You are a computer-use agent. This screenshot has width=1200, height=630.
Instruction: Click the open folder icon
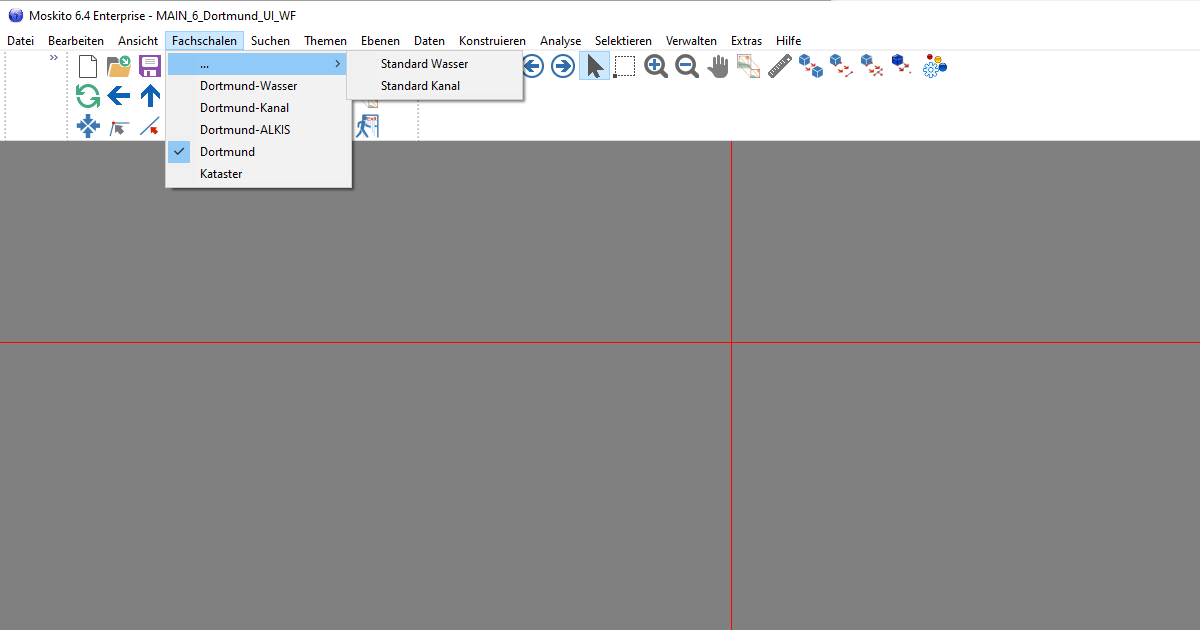point(119,67)
